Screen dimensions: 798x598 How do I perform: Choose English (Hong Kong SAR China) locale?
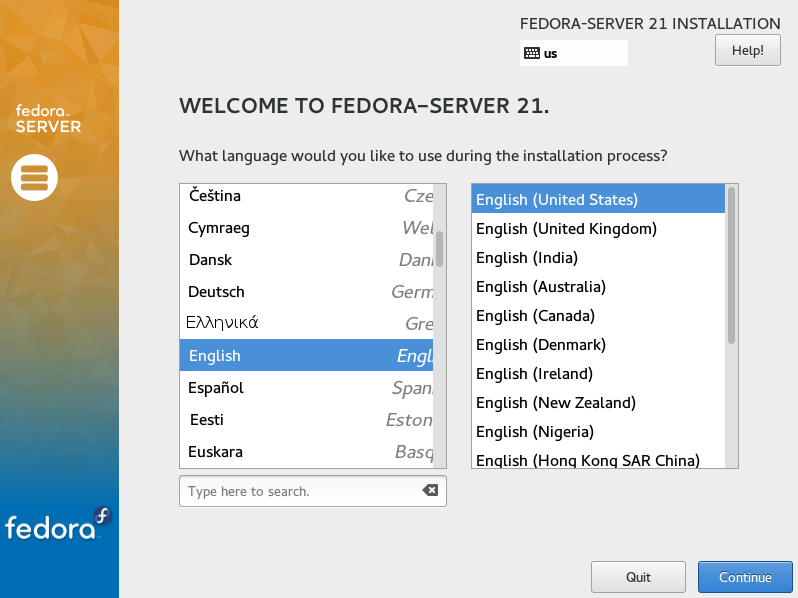(x=598, y=458)
